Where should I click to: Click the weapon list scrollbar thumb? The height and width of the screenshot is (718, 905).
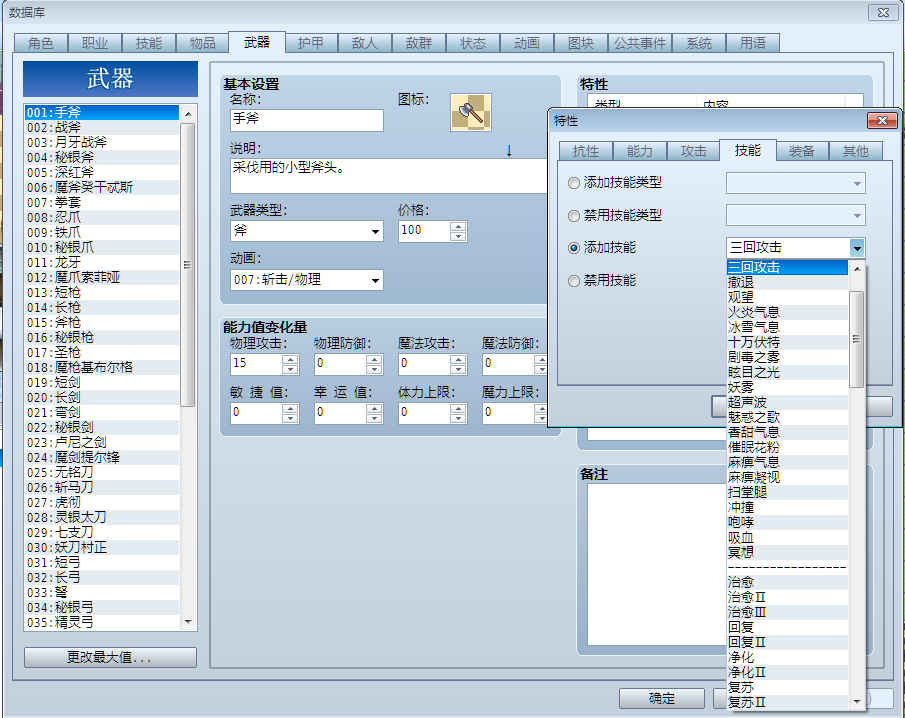(188, 265)
